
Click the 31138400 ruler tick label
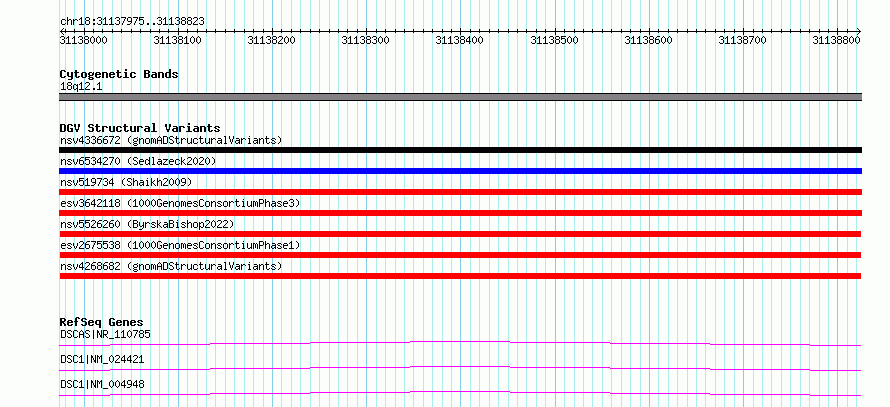click(459, 40)
